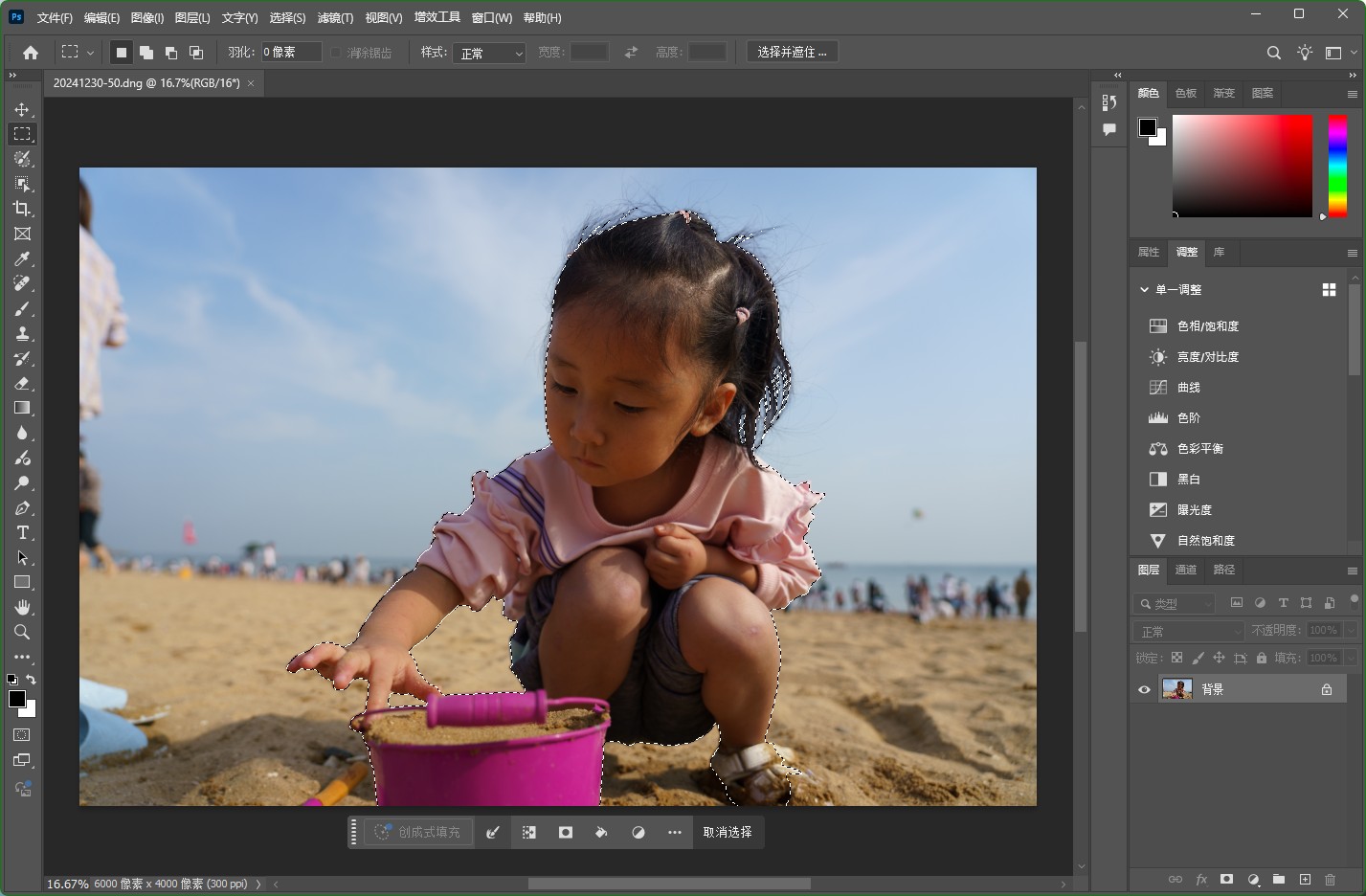This screenshot has height=896, width=1366.
Task: Swap foreground and background colors in toolbar
Action: (31, 680)
